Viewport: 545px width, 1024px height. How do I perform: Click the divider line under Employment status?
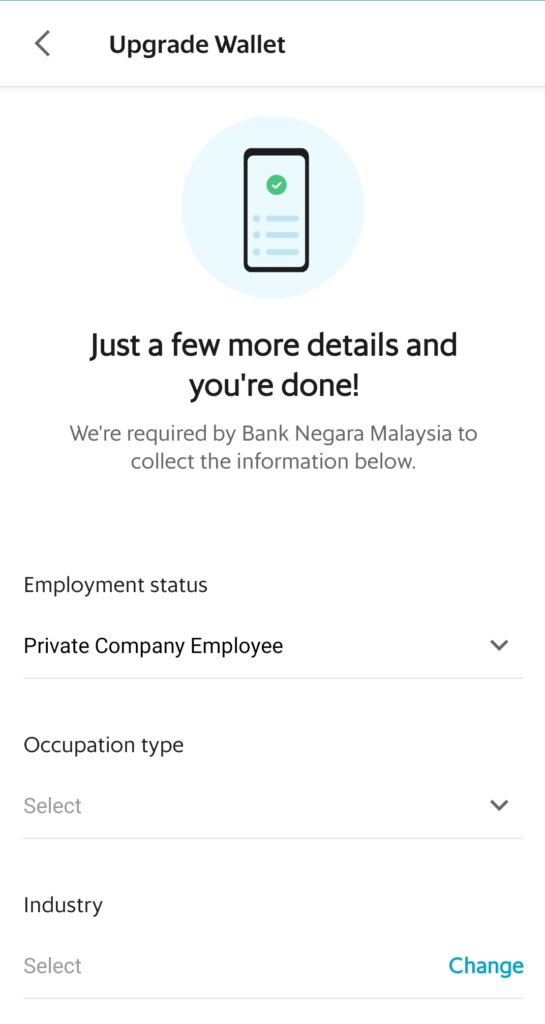(x=273, y=678)
